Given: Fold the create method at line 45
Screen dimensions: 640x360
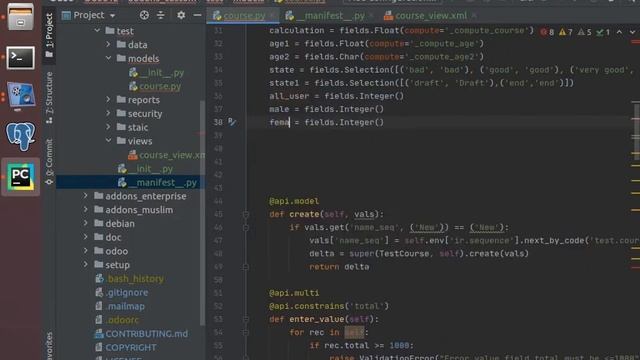Looking at the screenshot, I should point(246,214).
